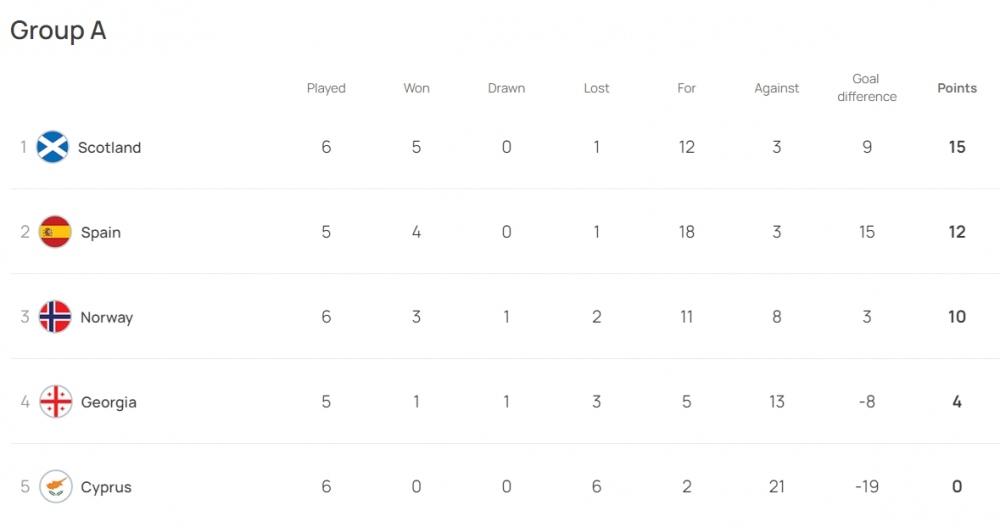Click the Against column header
Viewport: 1000px width, 528px height.
776,88
